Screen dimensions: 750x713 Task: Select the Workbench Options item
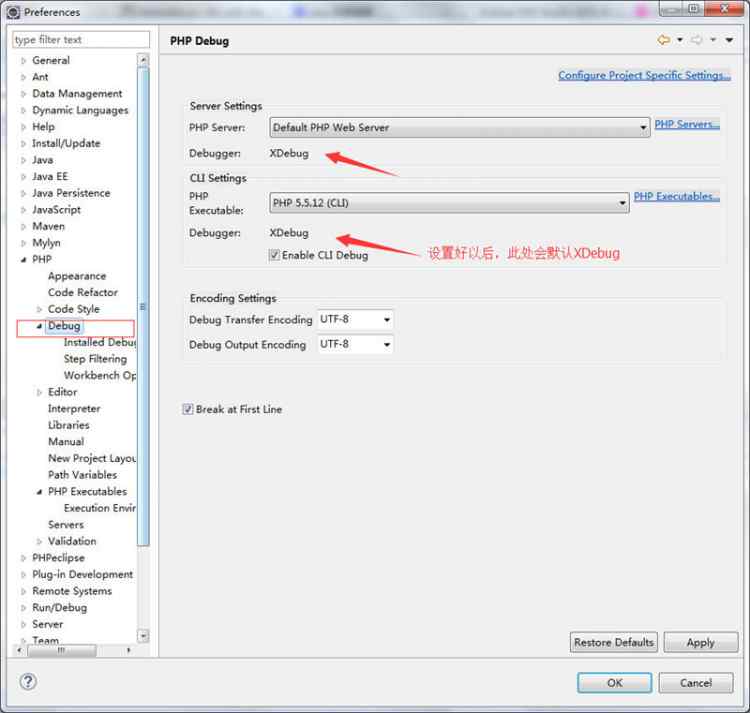(x=99, y=375)
